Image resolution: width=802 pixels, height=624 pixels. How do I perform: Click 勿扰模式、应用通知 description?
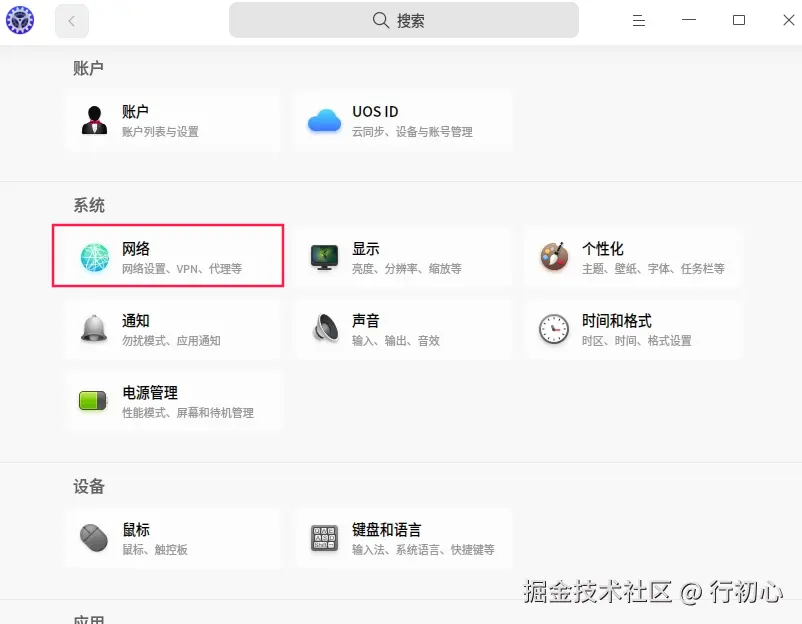171,341
